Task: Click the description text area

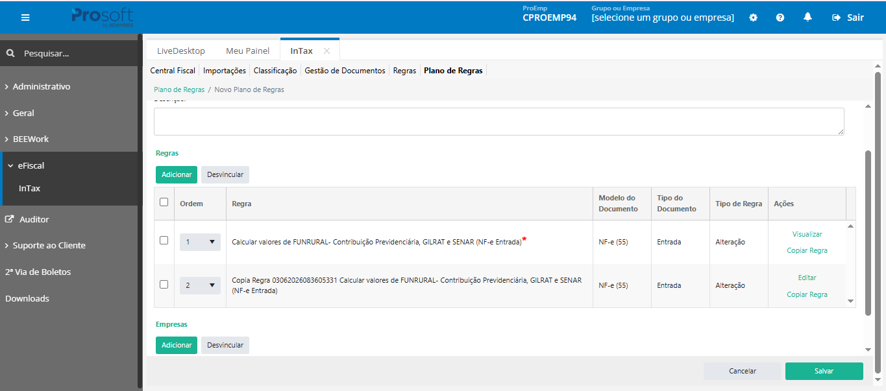Action: click(500, 121)
